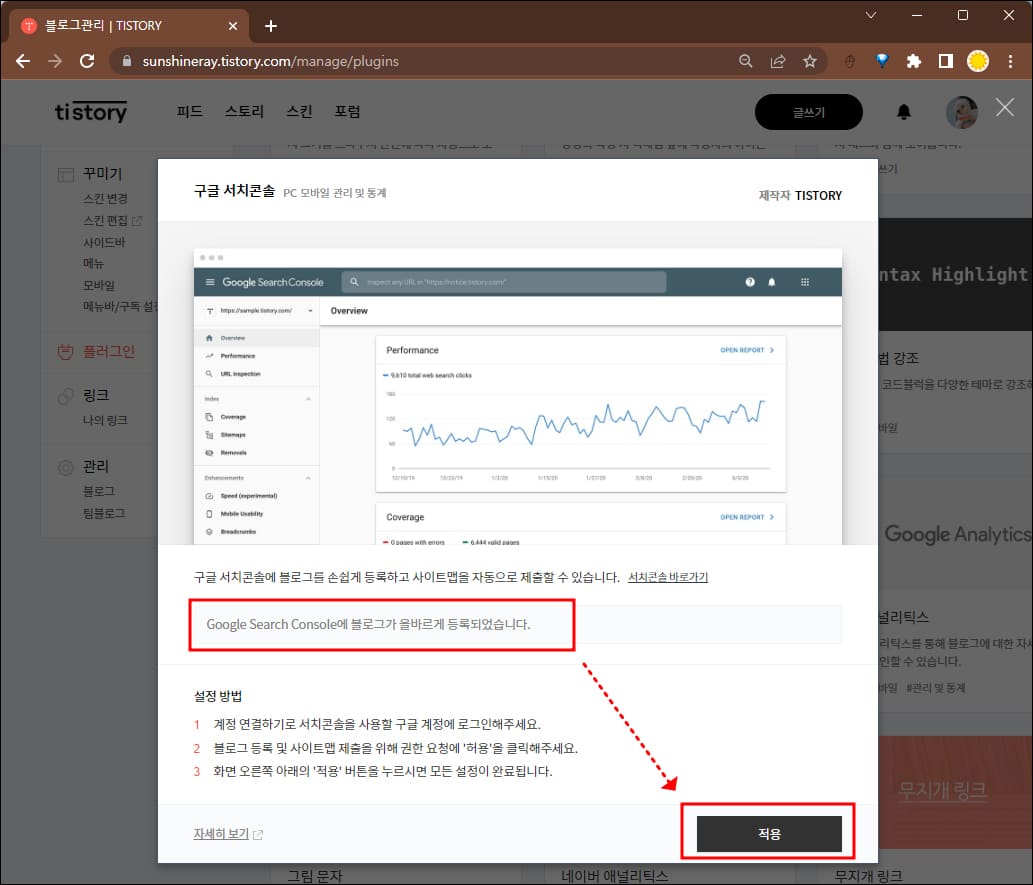Screen dimensions: 1033x885
Task: Click the registration status message field
Action: (518, 624)
